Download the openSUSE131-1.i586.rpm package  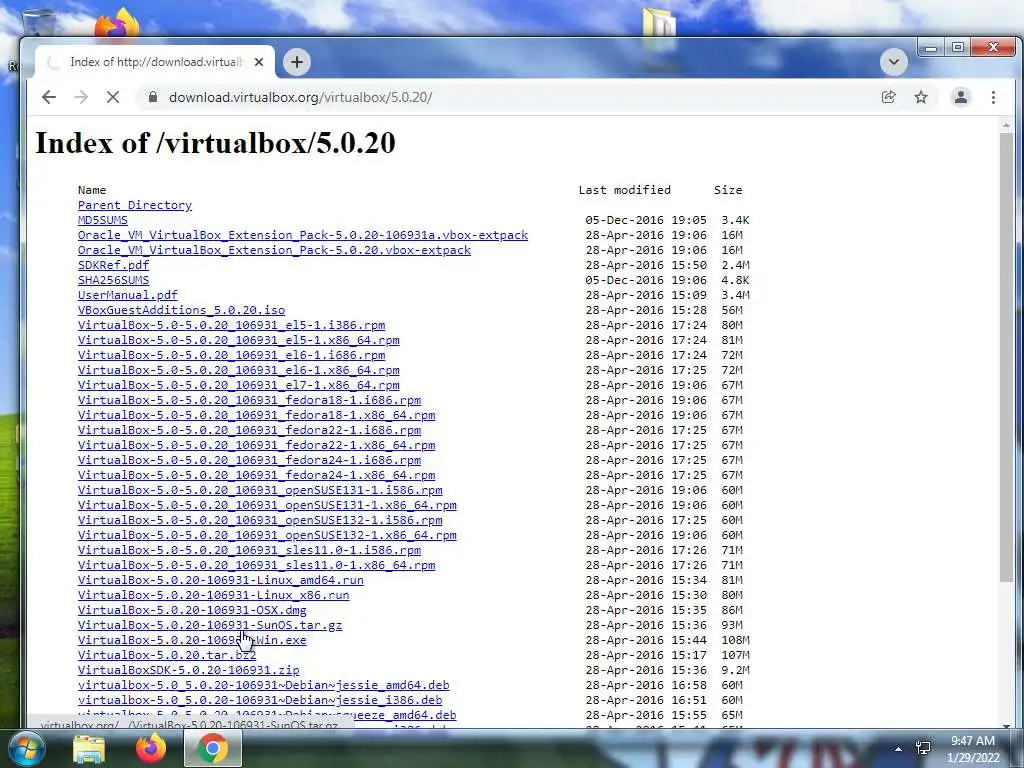(x=260, y=490)
